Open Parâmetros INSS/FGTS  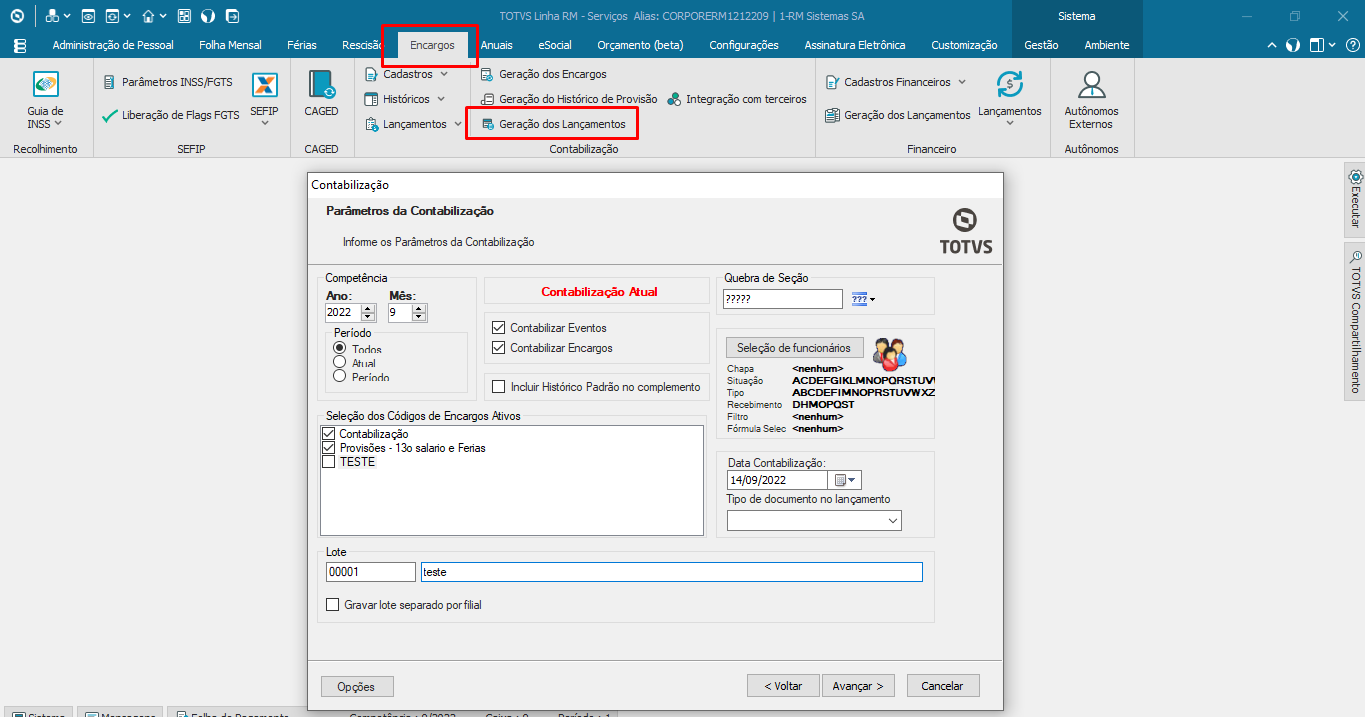pos(168,82)
